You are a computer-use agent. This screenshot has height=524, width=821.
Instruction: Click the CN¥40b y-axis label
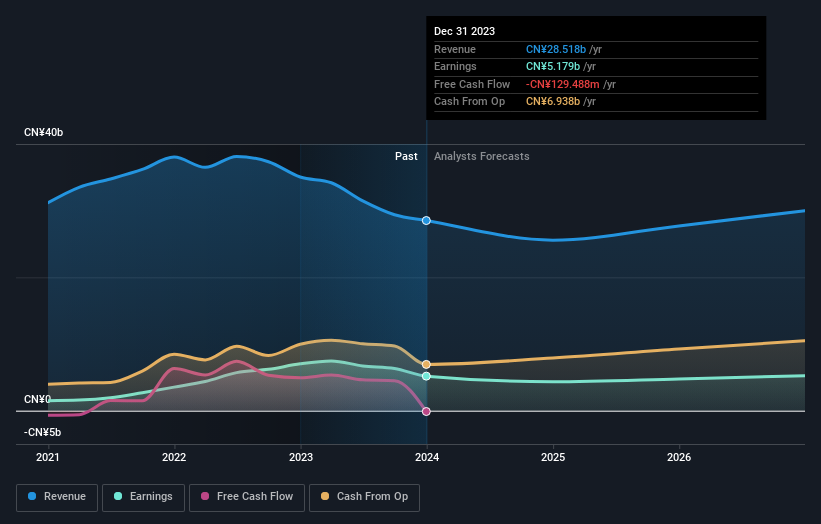pos(43,132)
